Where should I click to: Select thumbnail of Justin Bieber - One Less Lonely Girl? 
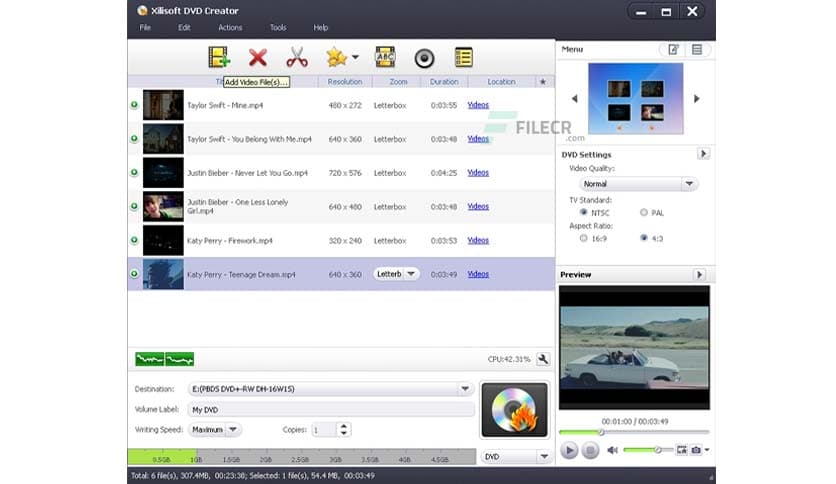[x=163, y=206]
